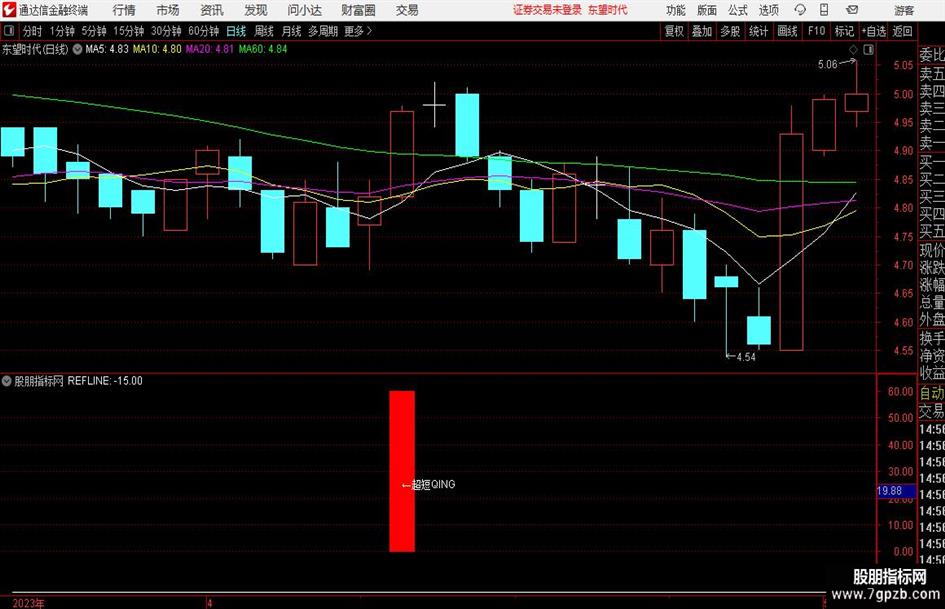Add stock via +自选 button
This screenshot has height=609, width=945.
[874, 31]
